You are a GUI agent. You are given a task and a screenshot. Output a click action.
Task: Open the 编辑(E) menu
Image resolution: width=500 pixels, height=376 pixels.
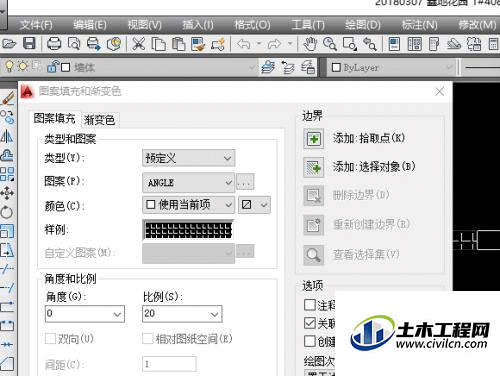(x=90, y=25)
